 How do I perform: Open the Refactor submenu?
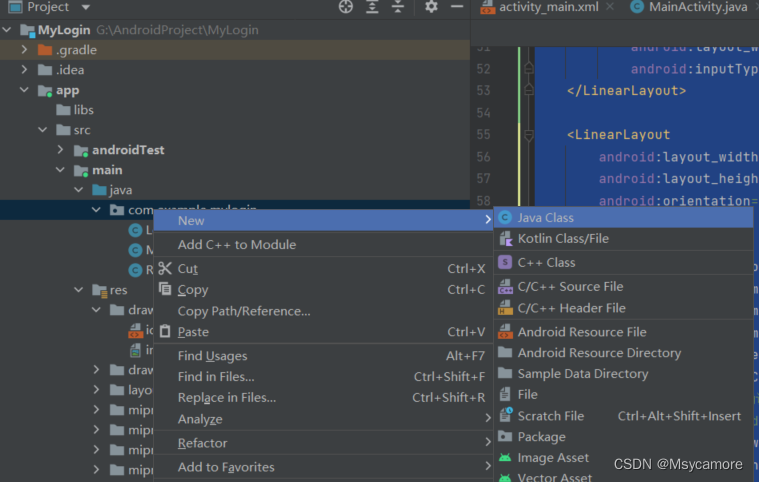(x=323, y=443)
